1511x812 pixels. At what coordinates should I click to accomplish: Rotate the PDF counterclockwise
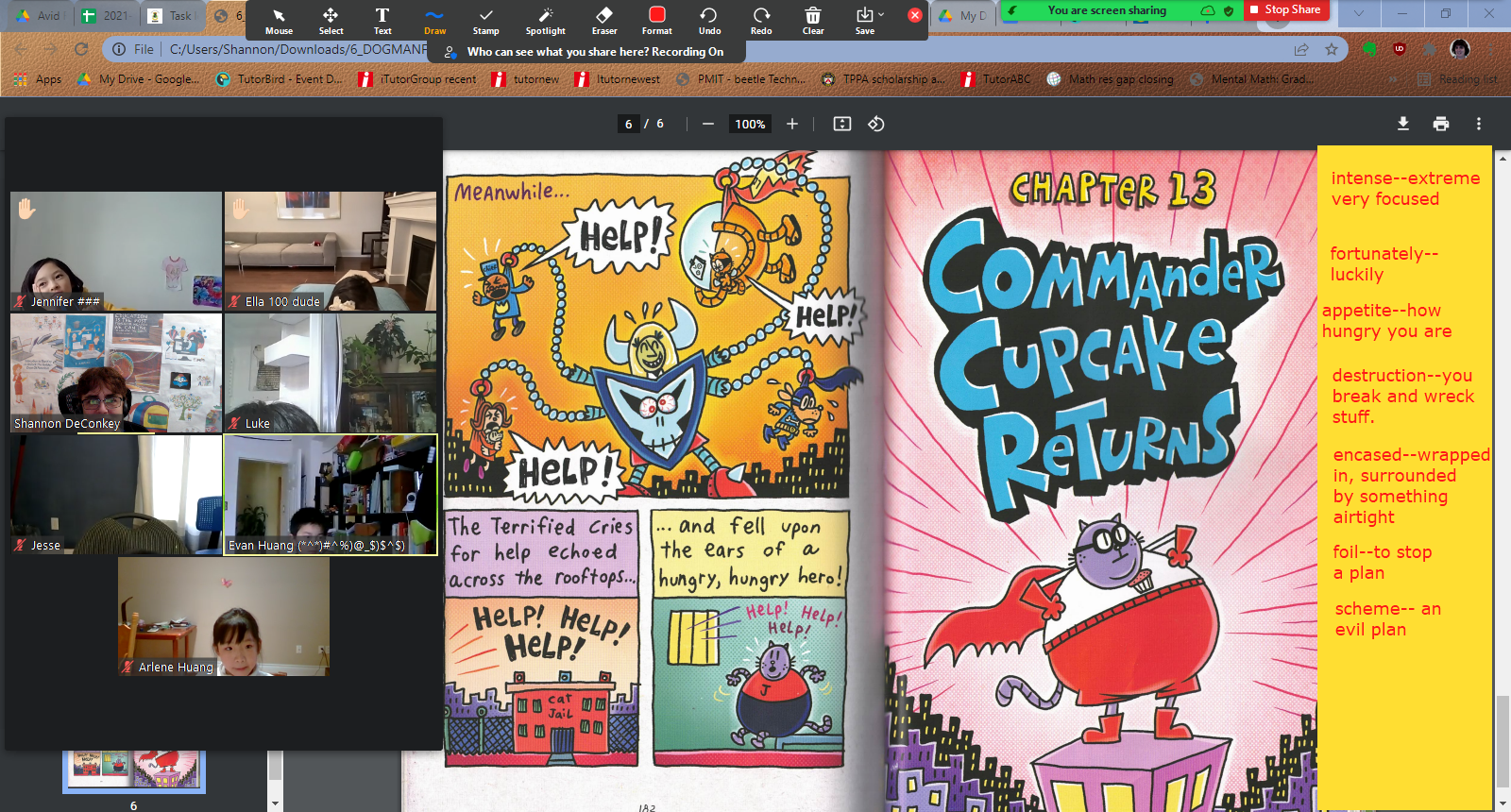pyautogui.click(x=876, y=124)
